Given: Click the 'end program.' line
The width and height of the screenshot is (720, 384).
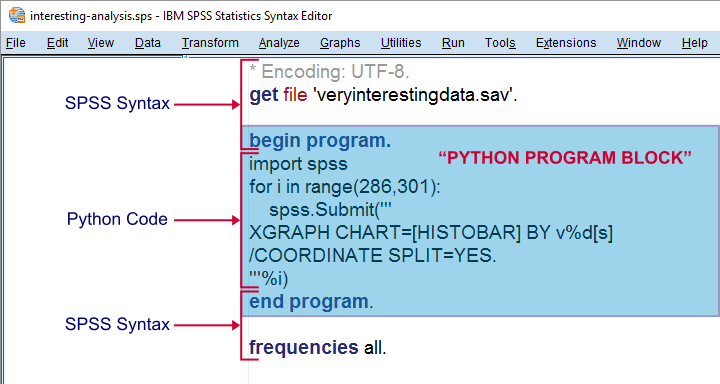Looking at the screenshot, I should tap(311, 302).
